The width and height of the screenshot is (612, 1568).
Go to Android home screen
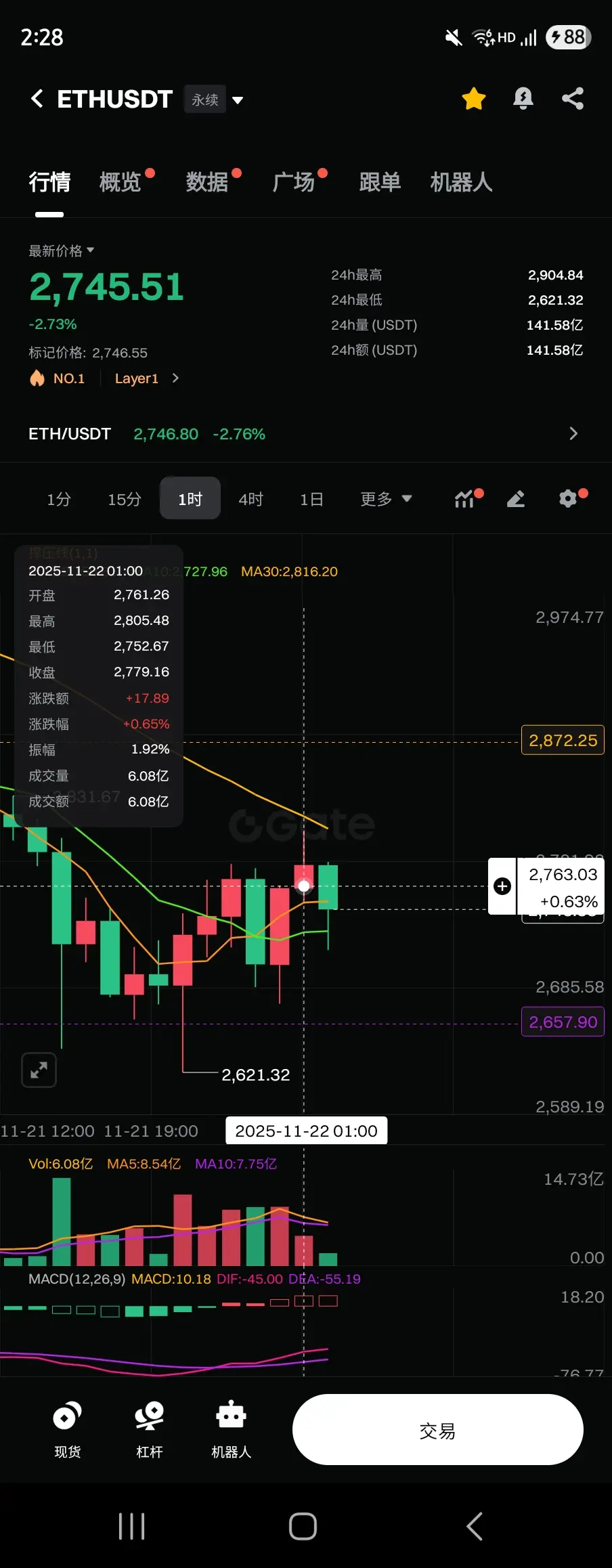303,1526
